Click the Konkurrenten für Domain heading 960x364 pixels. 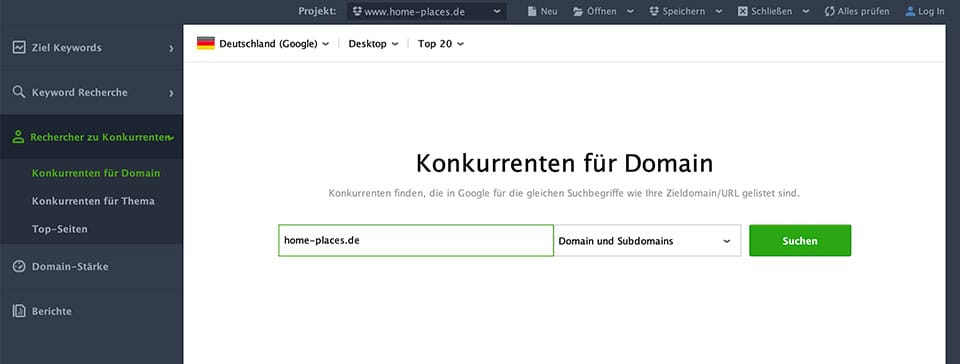point(564,164)
